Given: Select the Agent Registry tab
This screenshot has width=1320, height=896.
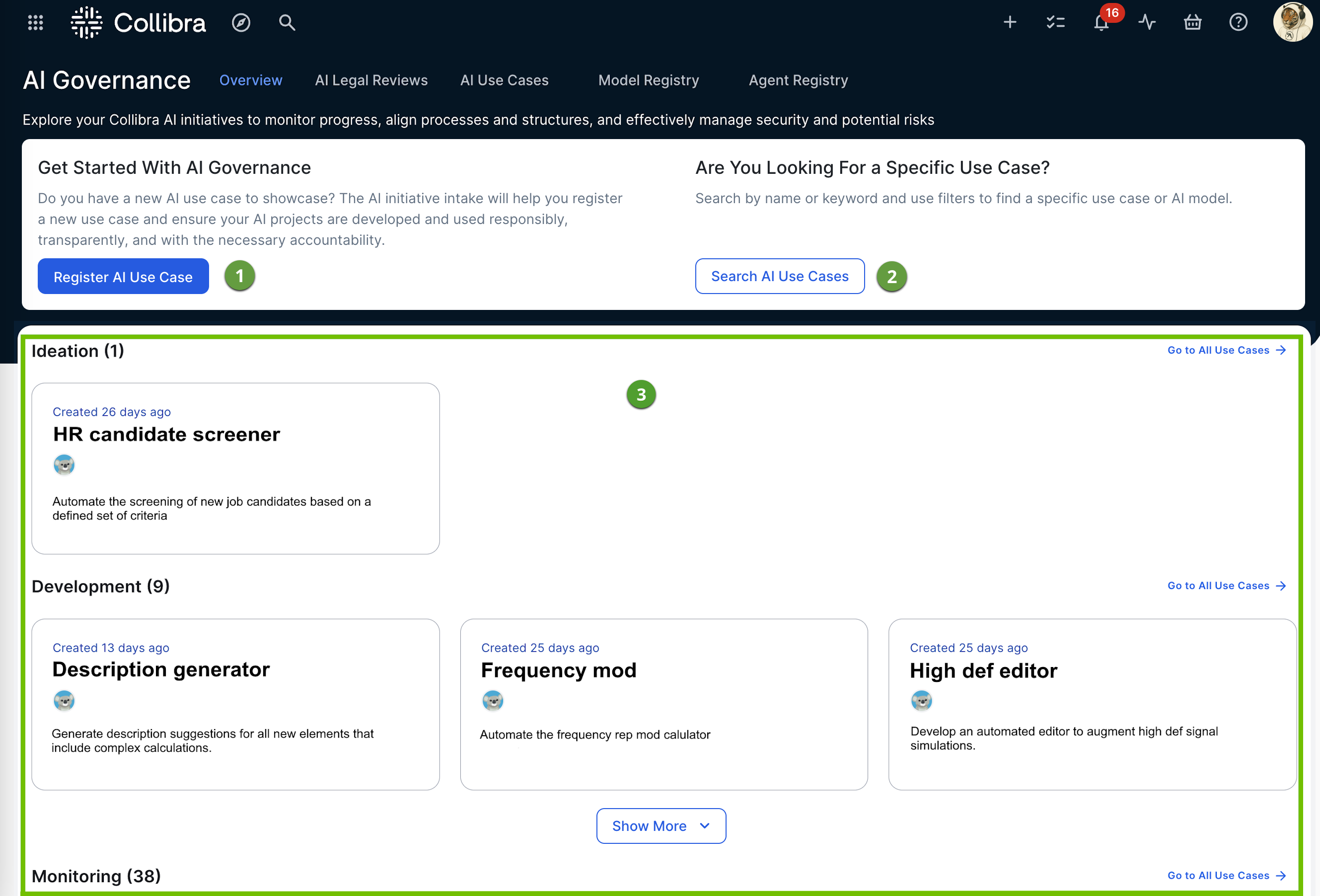Looking at the screenshot, I should (798, 80).
